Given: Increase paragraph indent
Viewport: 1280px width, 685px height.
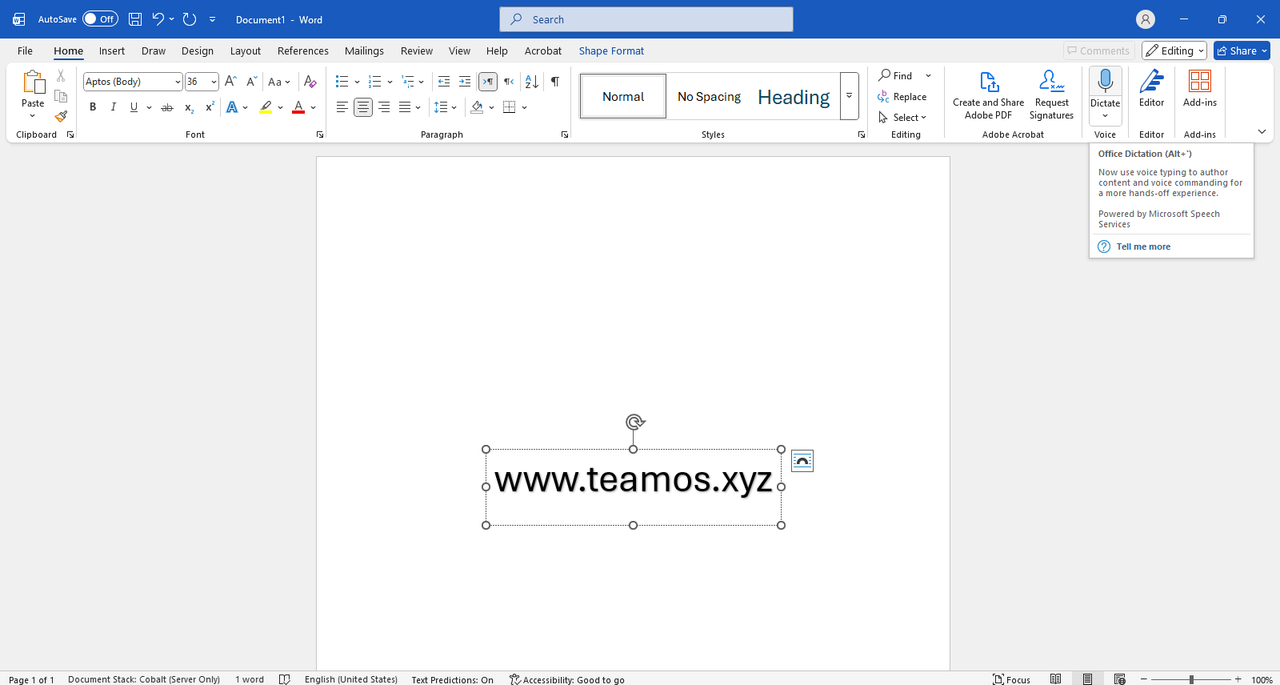Looking at the screenshot, I should (x=464, y=82).
